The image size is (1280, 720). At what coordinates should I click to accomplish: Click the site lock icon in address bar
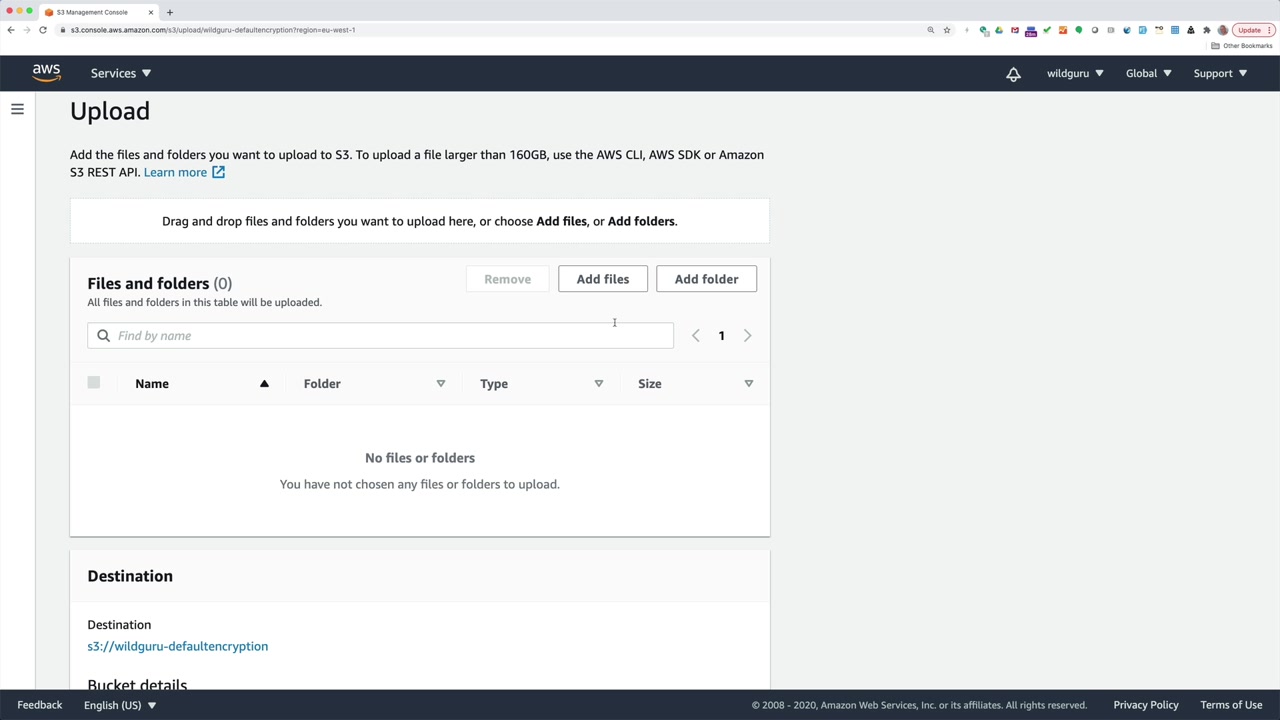pos(62,30)
